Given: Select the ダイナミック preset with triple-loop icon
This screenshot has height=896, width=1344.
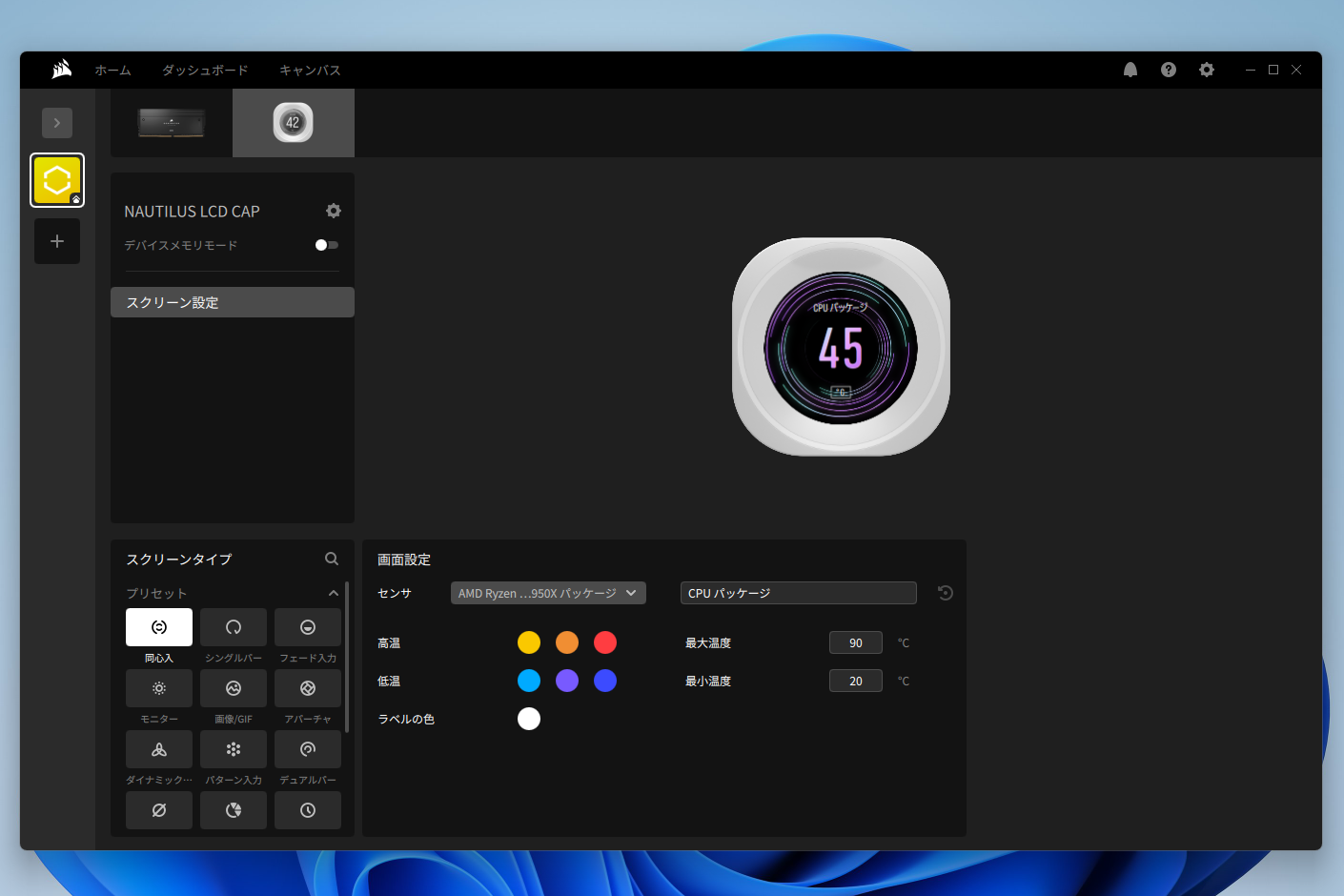Looking at the screenshot, I should point(159,749).
